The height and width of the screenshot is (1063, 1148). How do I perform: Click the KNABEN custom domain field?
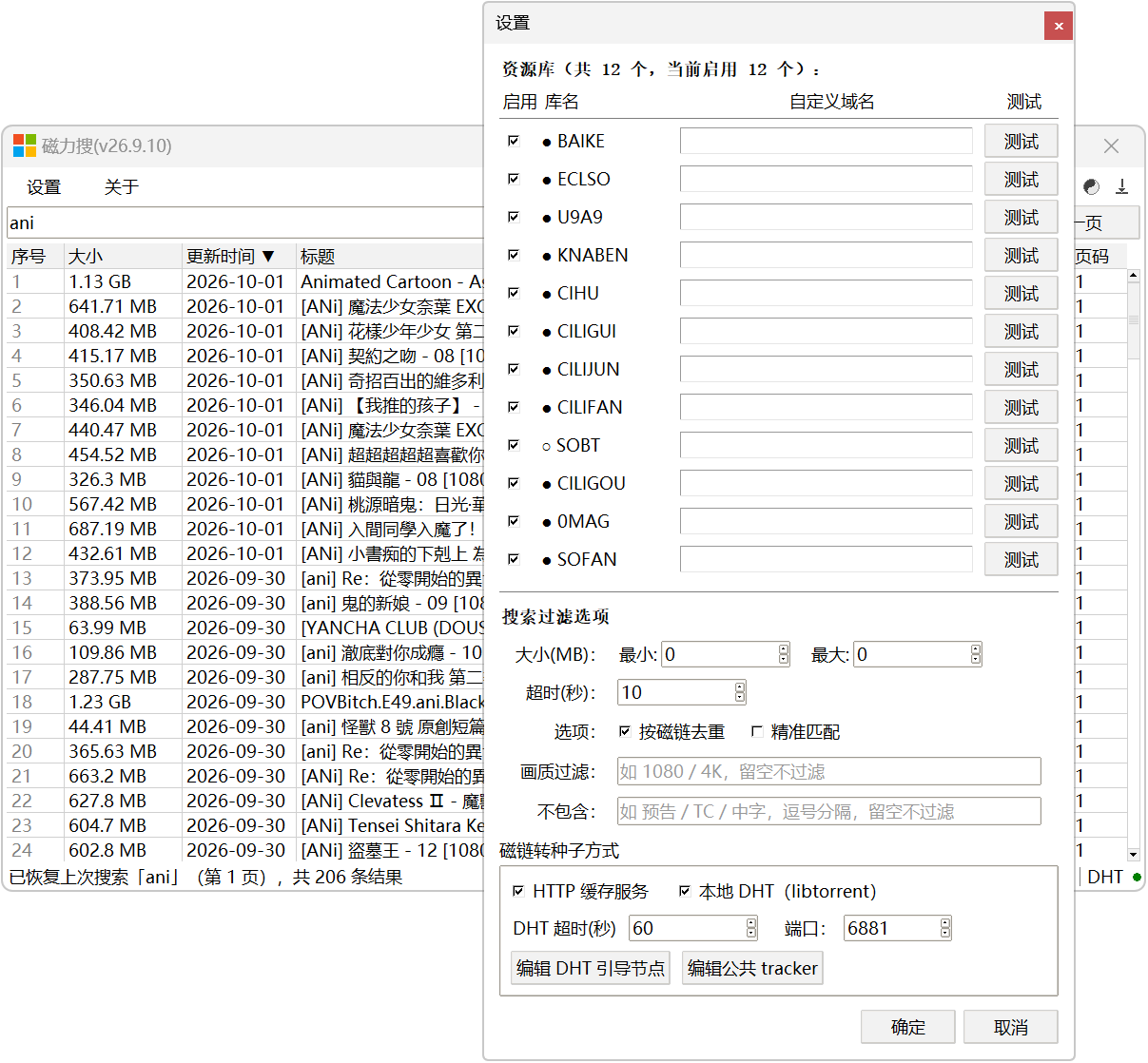click(827, 255)
